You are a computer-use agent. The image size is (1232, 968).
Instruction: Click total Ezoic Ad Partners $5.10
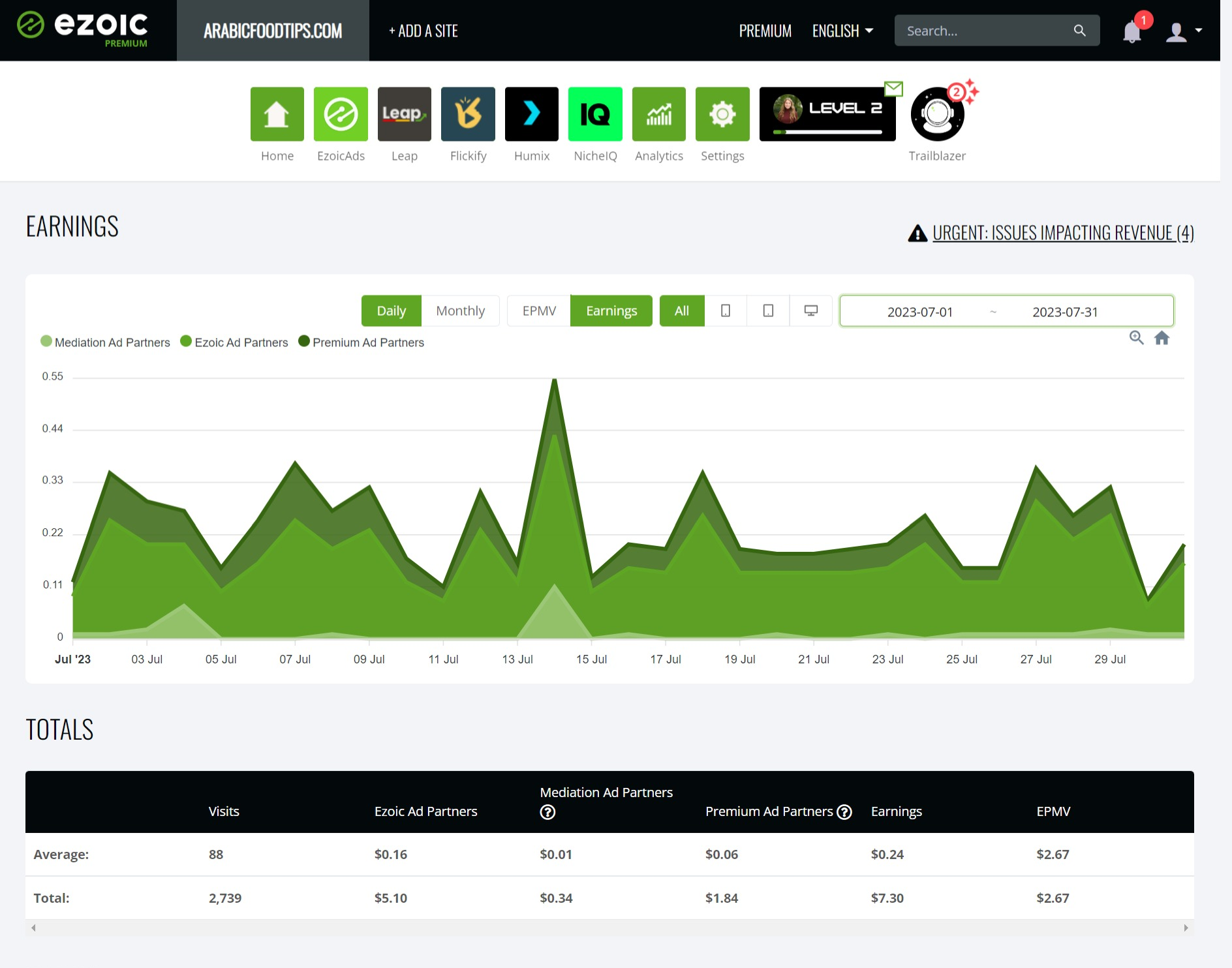390,898
